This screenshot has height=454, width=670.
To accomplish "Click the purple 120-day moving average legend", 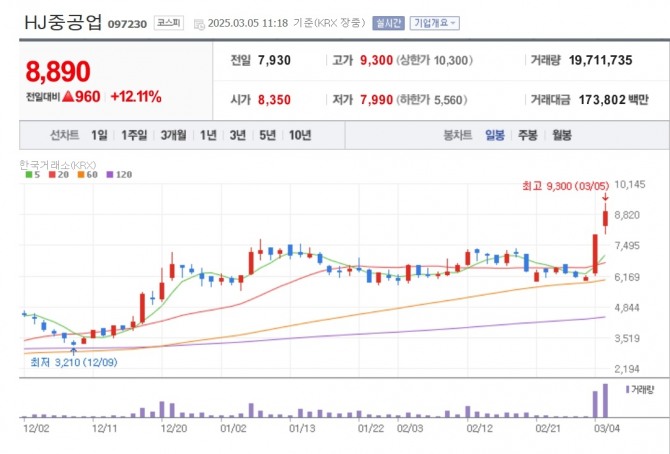I will click(x=119, y=174).
